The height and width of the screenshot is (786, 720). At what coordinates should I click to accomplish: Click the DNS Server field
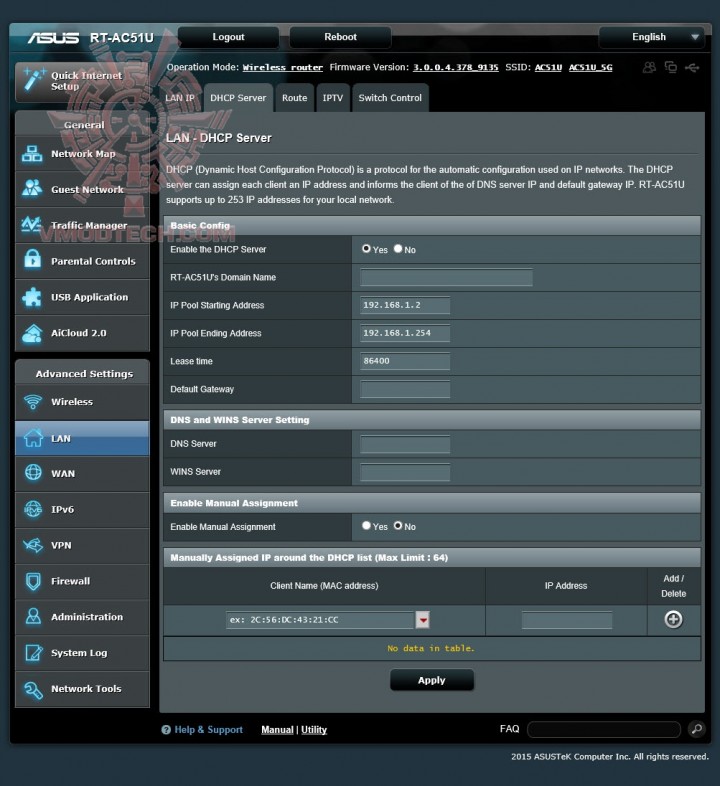pos(405,444)
